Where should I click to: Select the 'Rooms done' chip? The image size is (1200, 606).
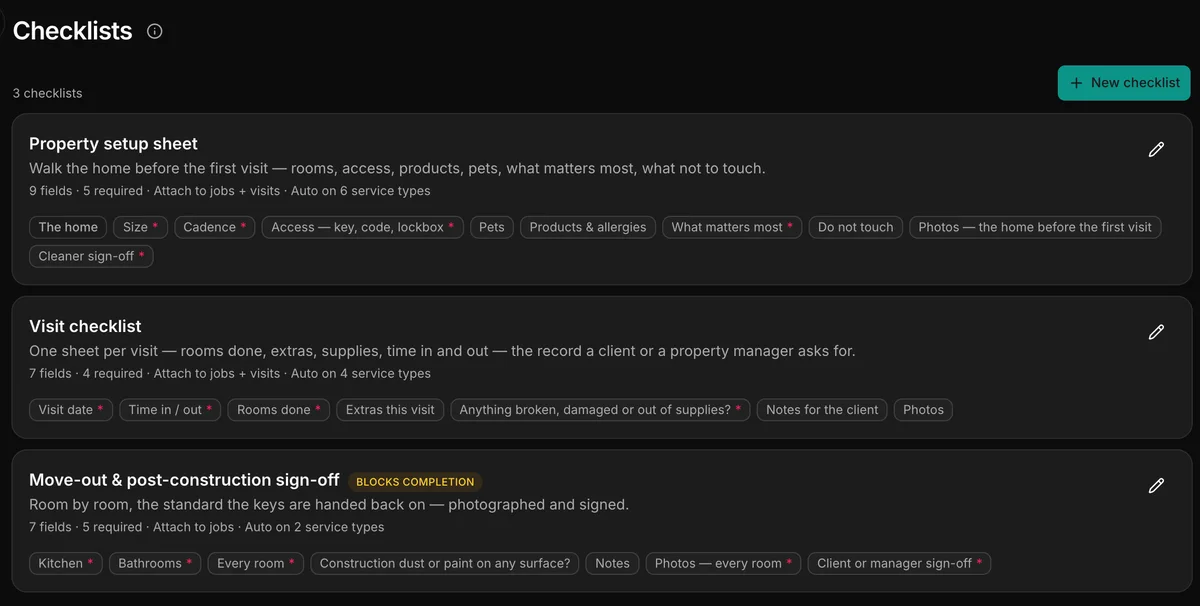(279, 409)
